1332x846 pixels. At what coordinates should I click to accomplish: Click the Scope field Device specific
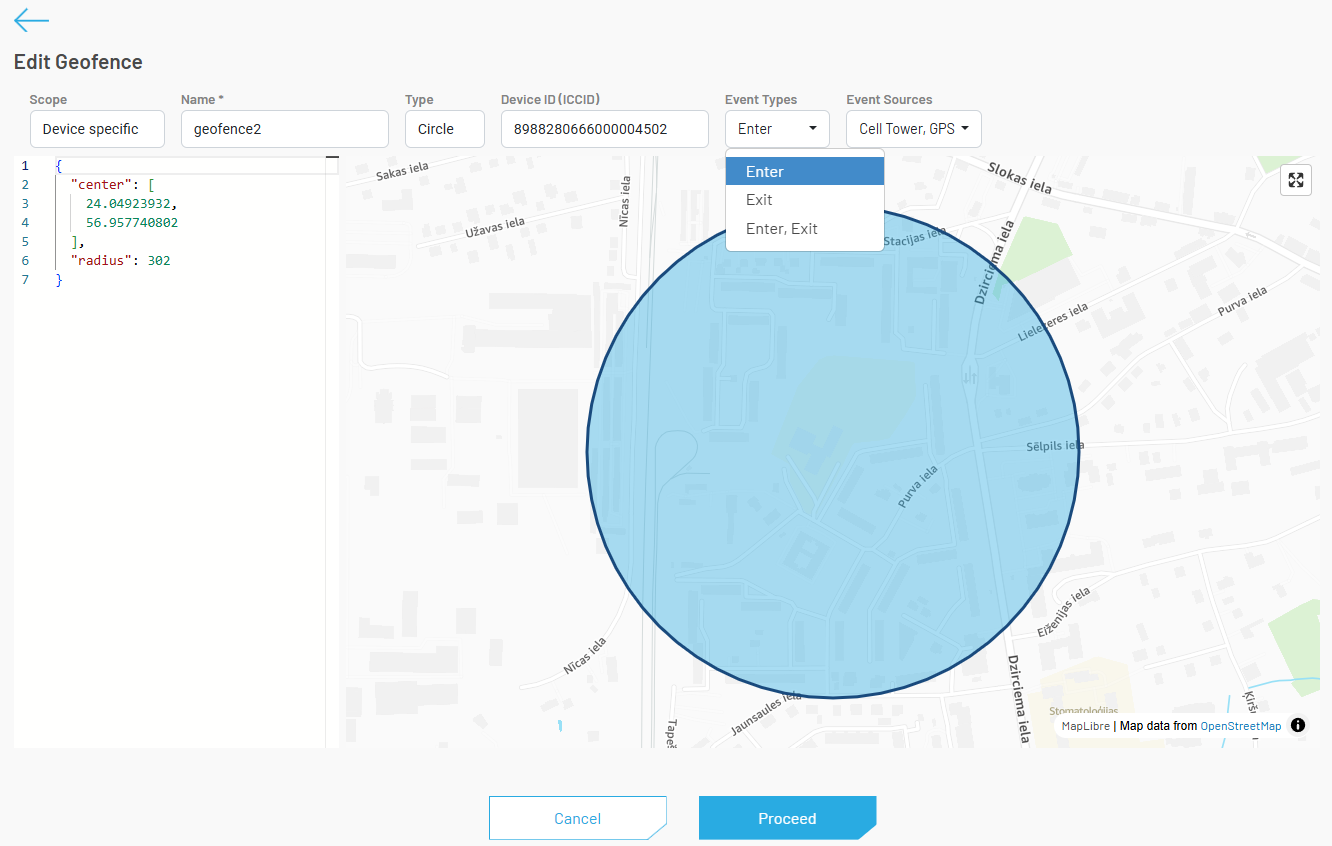click(97, 129)
